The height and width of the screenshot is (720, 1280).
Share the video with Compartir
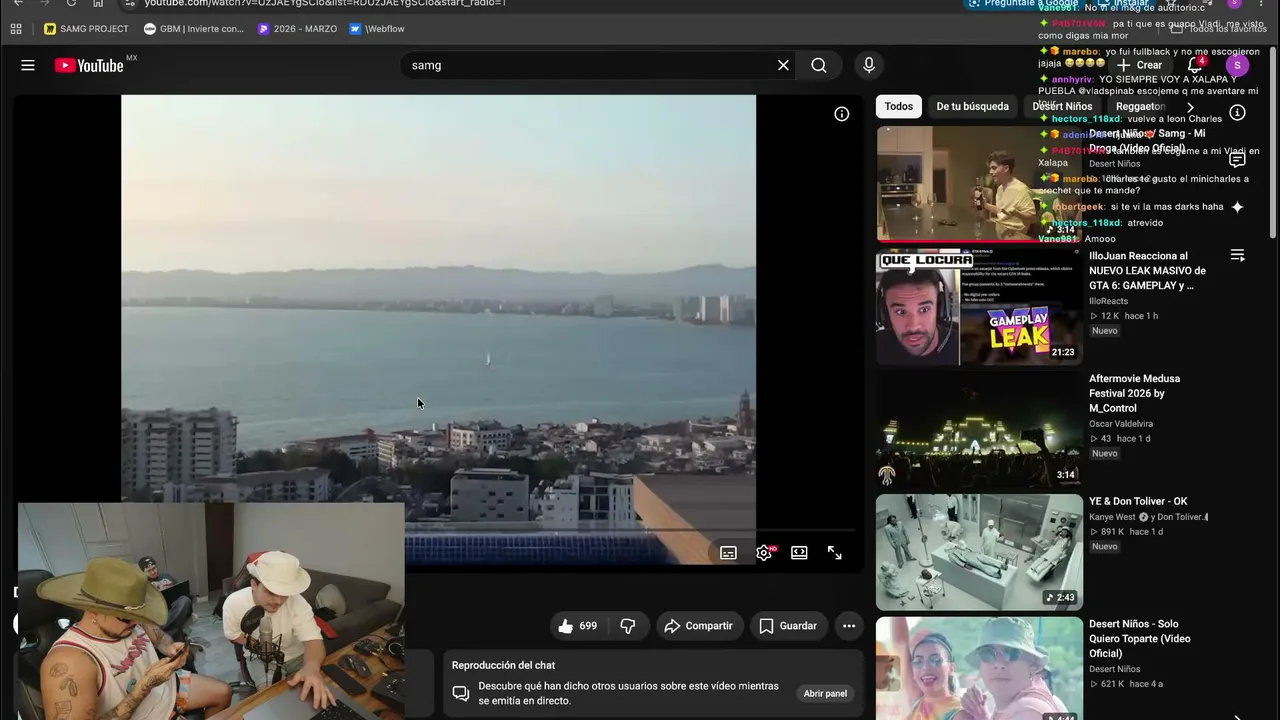coord(699,626)
